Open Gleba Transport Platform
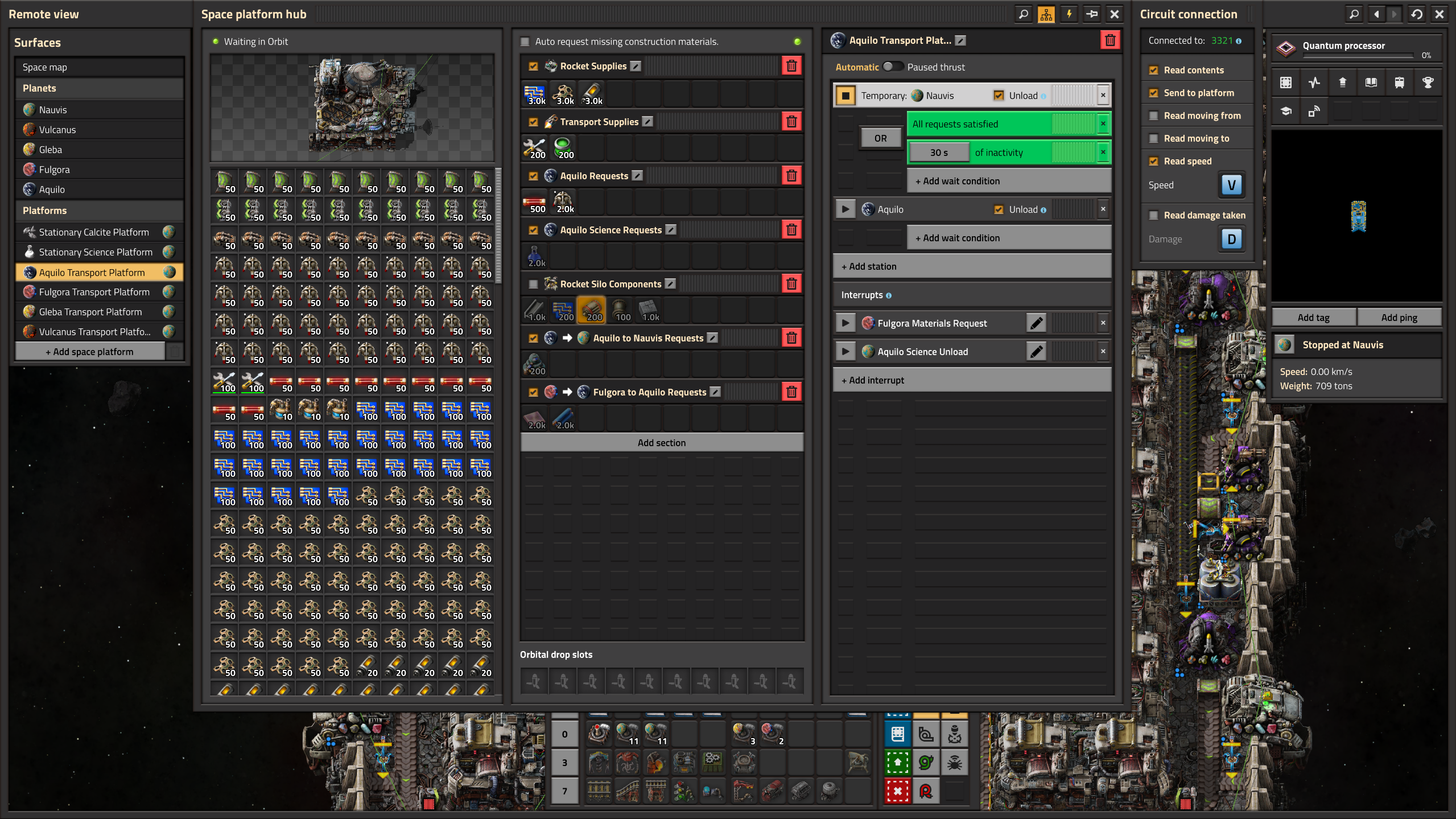1456x819 pixels. (x=100, y=311)
